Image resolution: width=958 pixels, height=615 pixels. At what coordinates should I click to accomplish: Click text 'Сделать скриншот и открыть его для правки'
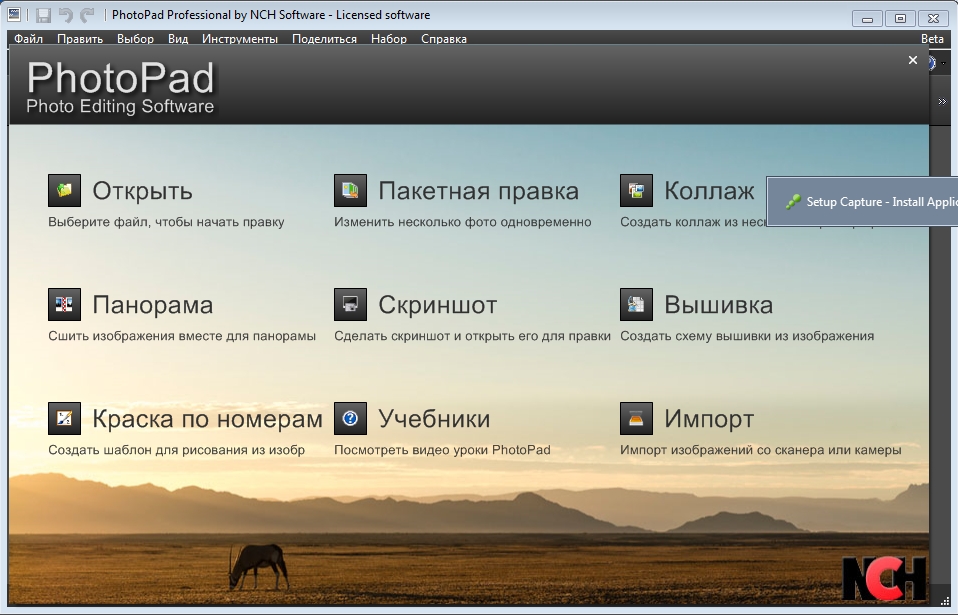tap(472, 336)
